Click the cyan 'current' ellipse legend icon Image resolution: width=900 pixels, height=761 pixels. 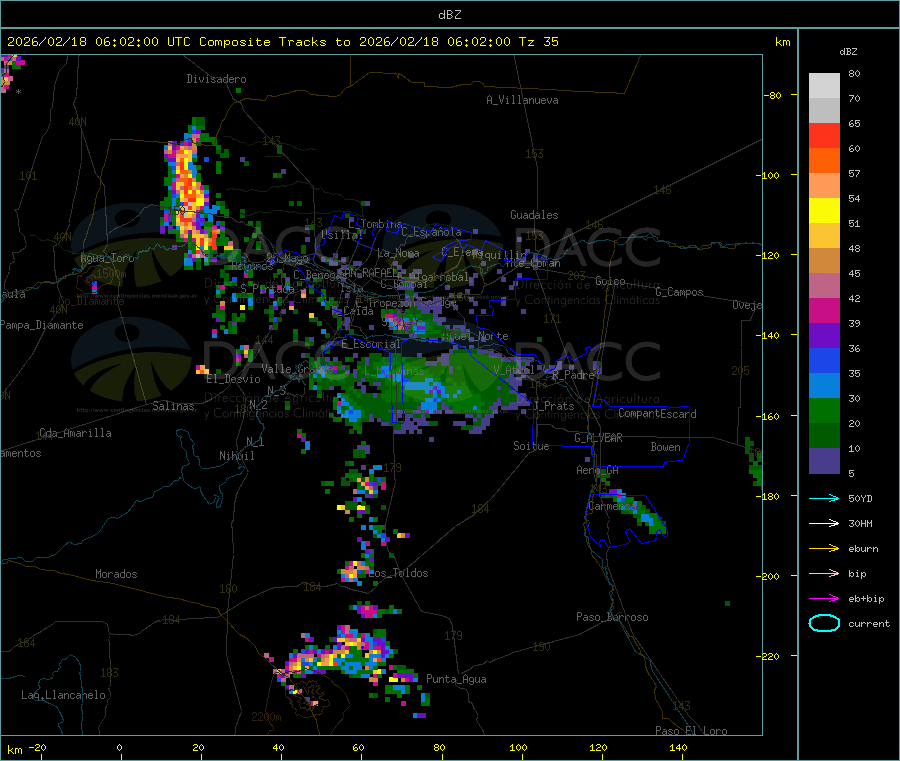pyautogui.click(x=824, y=623)
